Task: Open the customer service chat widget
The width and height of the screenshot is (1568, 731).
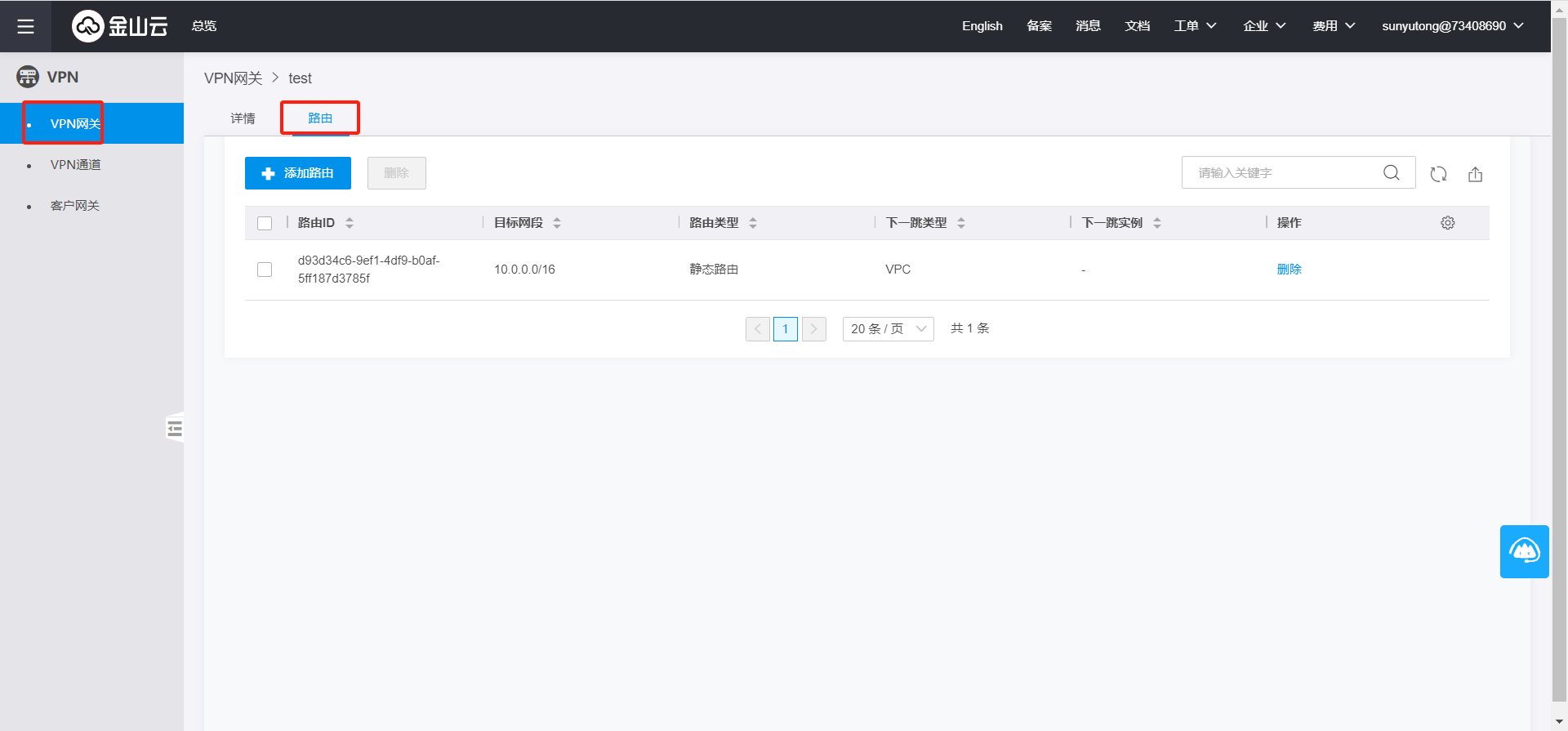Action: pos(1524,551)
